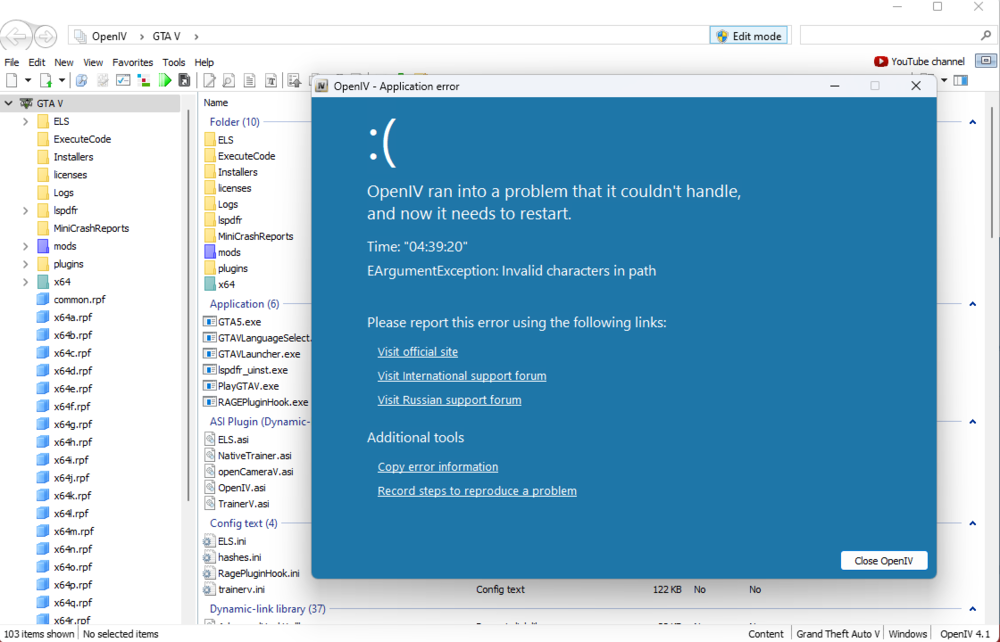This screenshot has width=1000, height=642.
Task: Click the forward navigation arrow
Action: point(46,36)
